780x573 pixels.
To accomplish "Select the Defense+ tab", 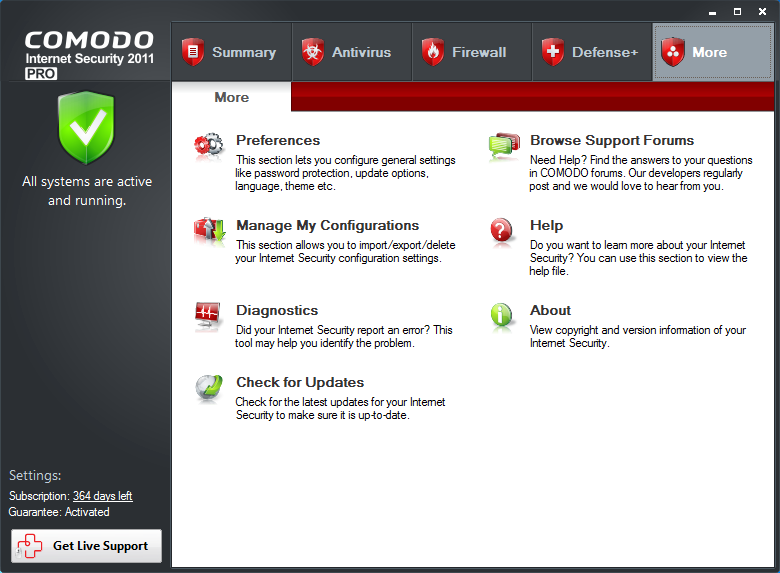I will (x=591, y=52).
